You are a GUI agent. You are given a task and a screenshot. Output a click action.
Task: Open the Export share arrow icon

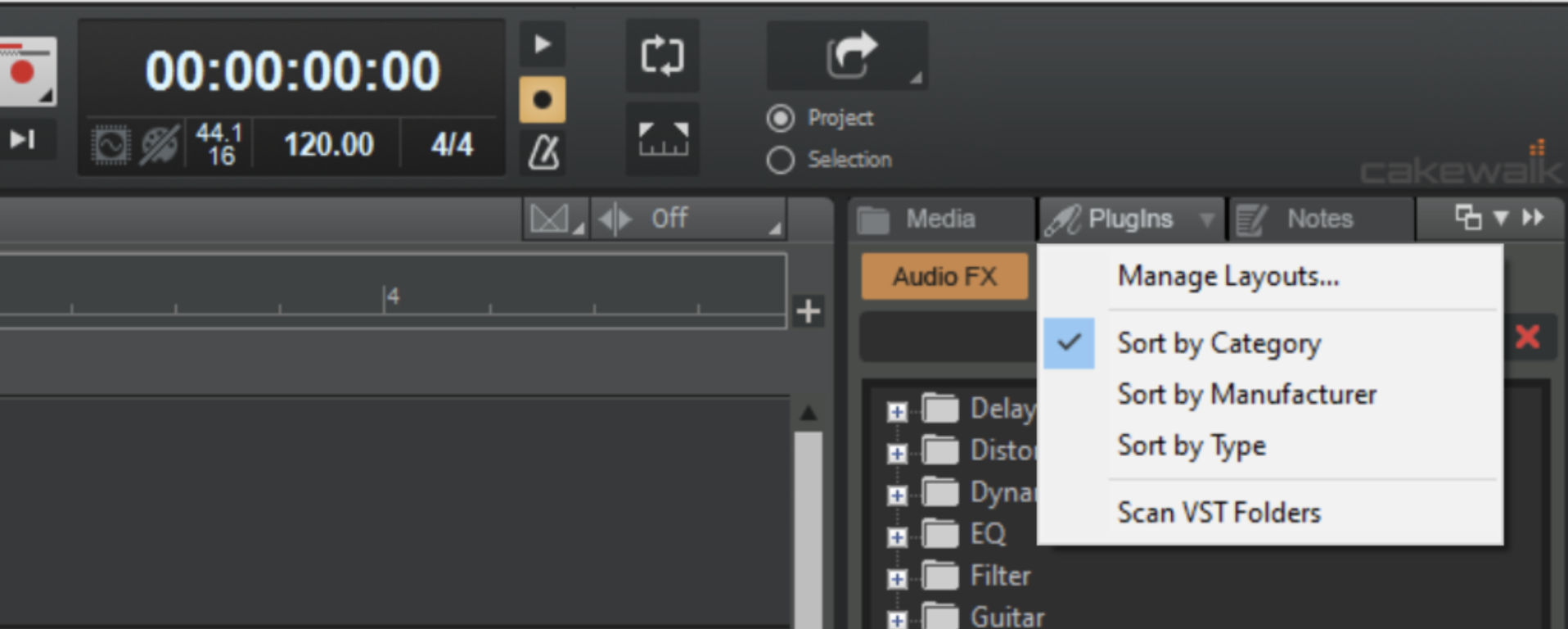click(x=848, y=56)
